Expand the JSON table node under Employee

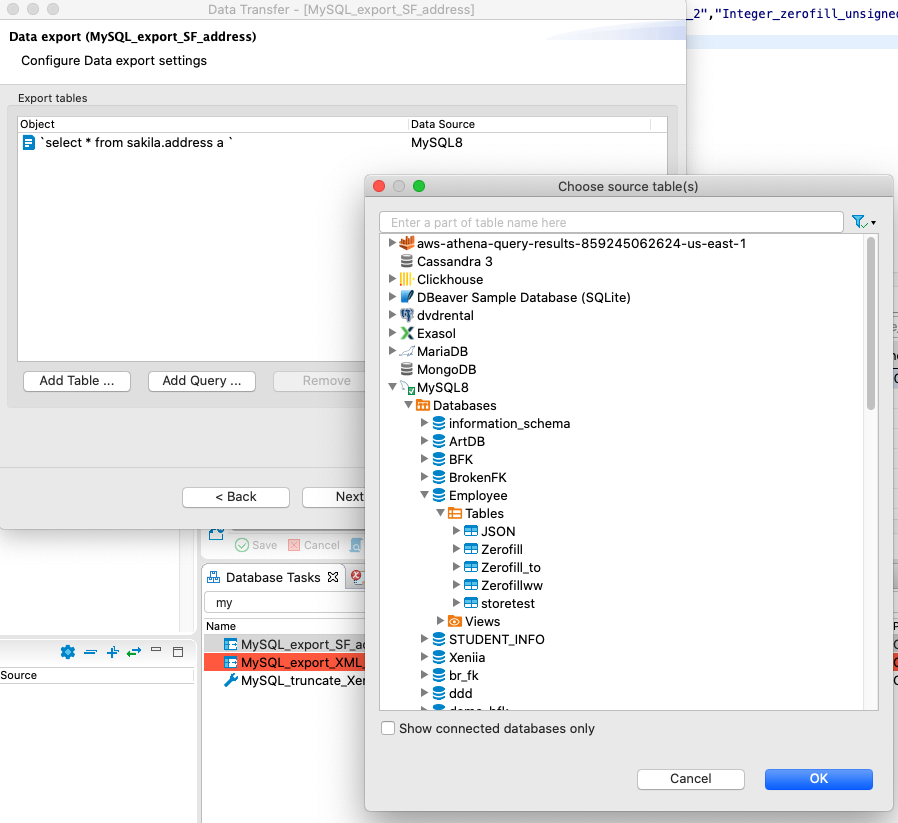coord(457,531)
